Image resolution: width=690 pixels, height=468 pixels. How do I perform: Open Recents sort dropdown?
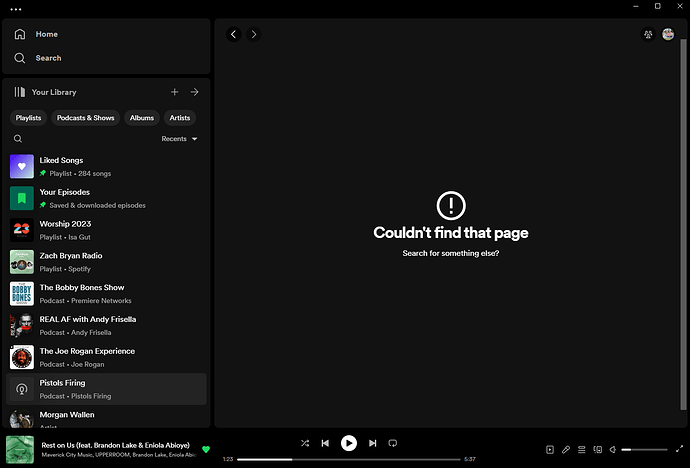179,139
